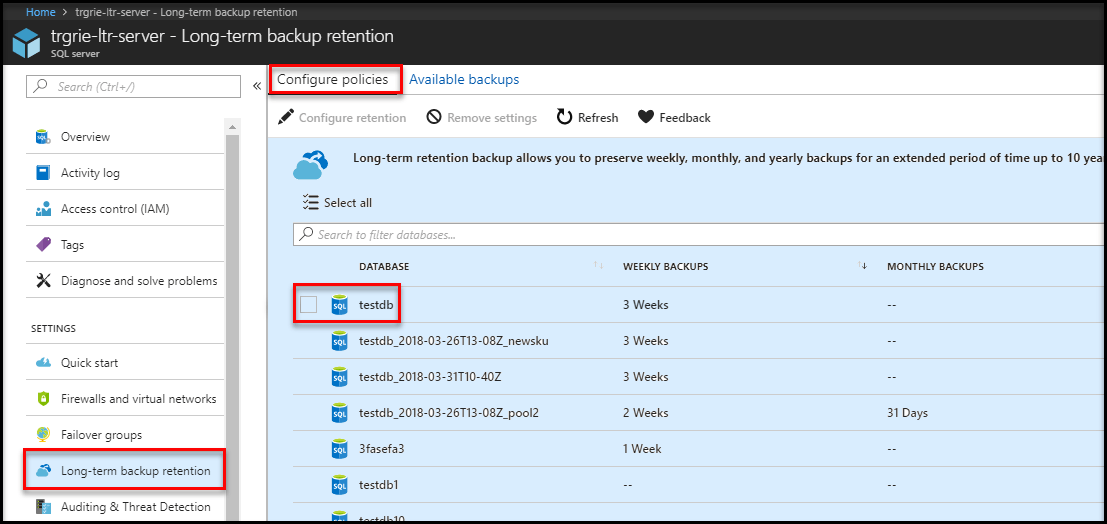Click the magnifier icon in sidebar search box
This screenshot has height=524, width=1107.
tap(42, 86)
